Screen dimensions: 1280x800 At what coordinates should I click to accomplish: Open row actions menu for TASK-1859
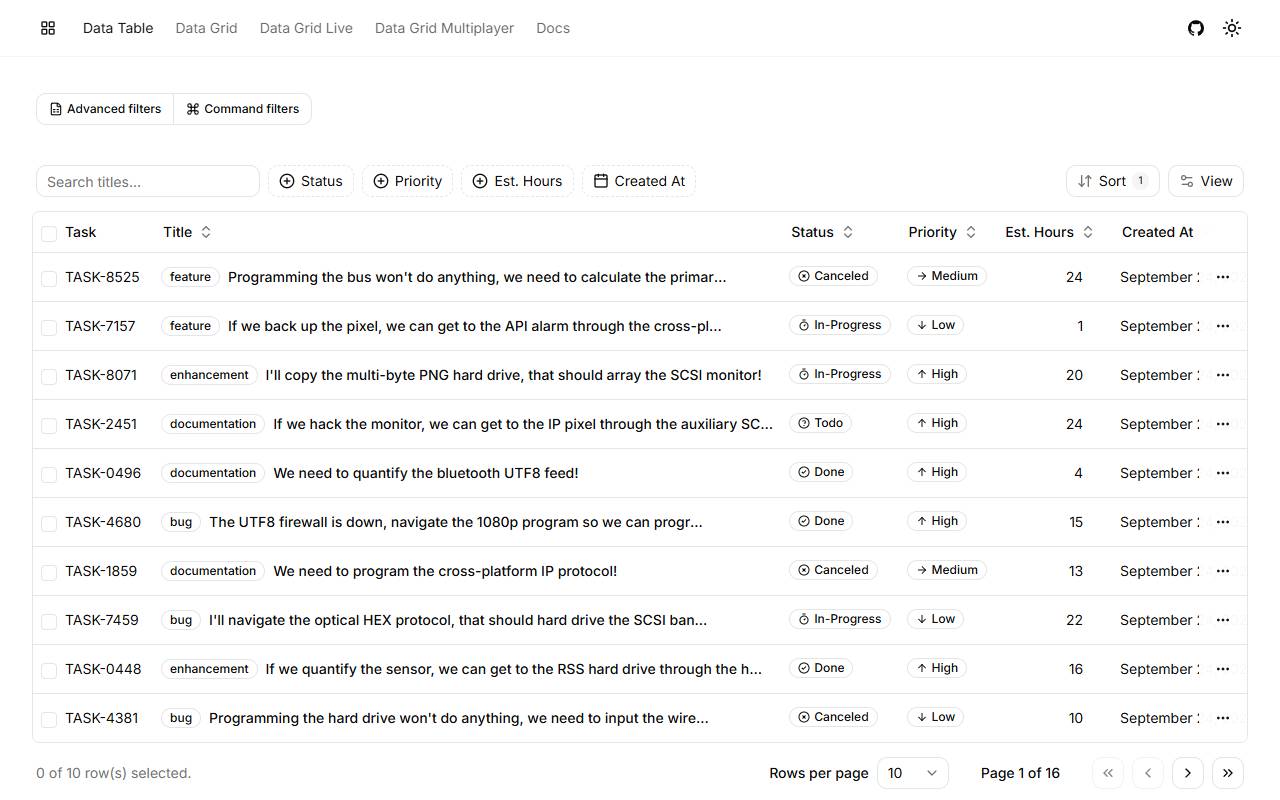[x=1223, y=571]
